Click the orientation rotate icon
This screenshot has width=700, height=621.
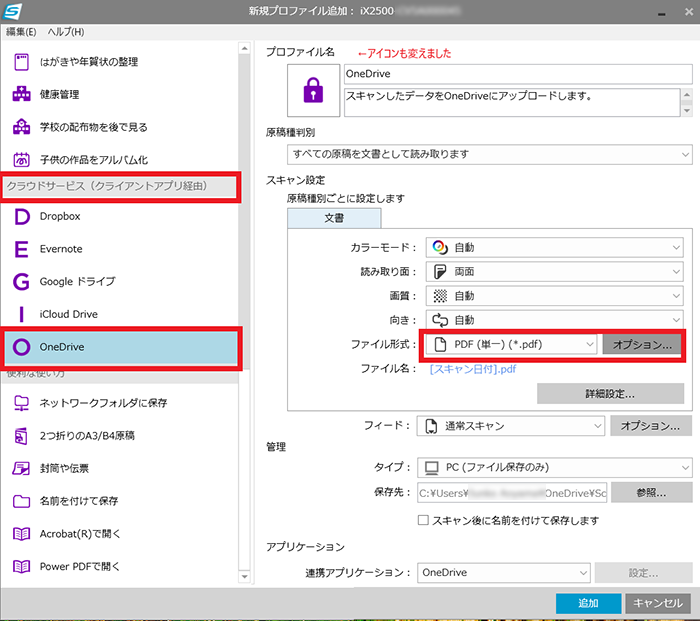click(x=440, y=320)
